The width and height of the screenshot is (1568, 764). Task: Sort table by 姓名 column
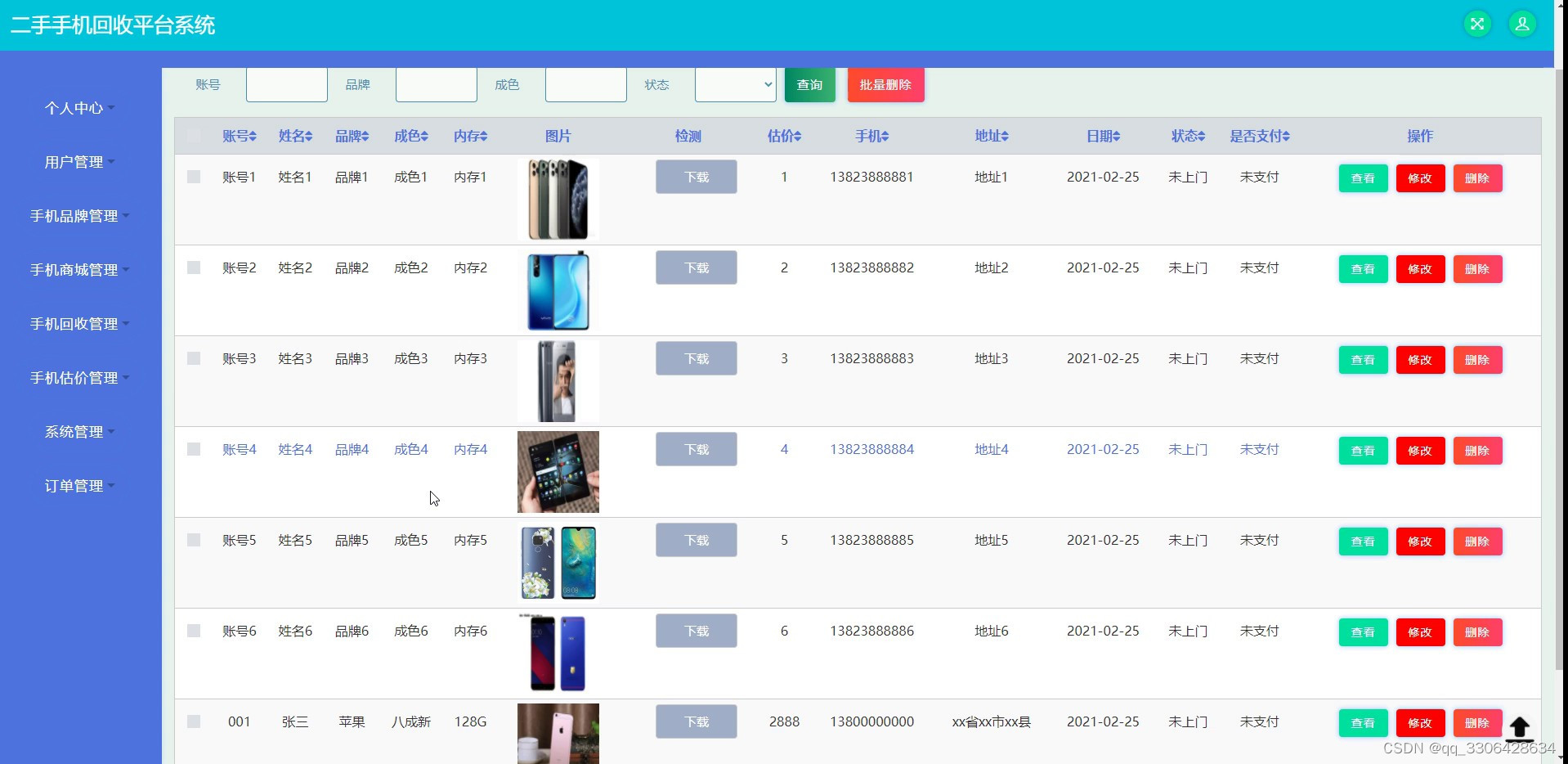pos(295,136)
